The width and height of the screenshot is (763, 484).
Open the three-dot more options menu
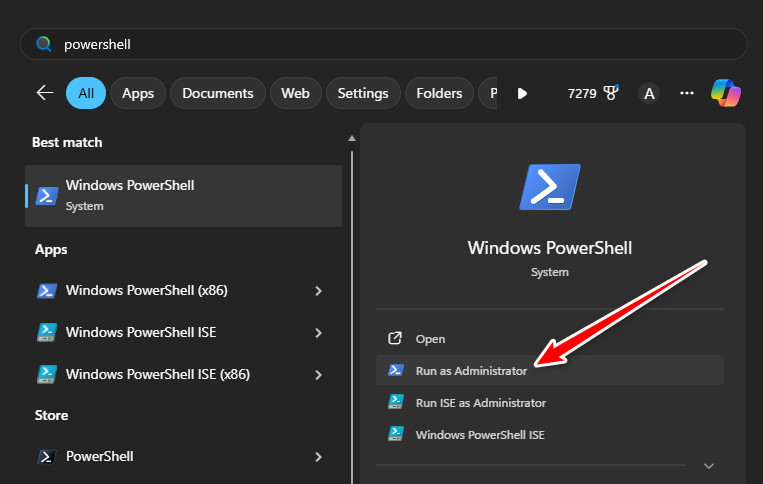686,93
